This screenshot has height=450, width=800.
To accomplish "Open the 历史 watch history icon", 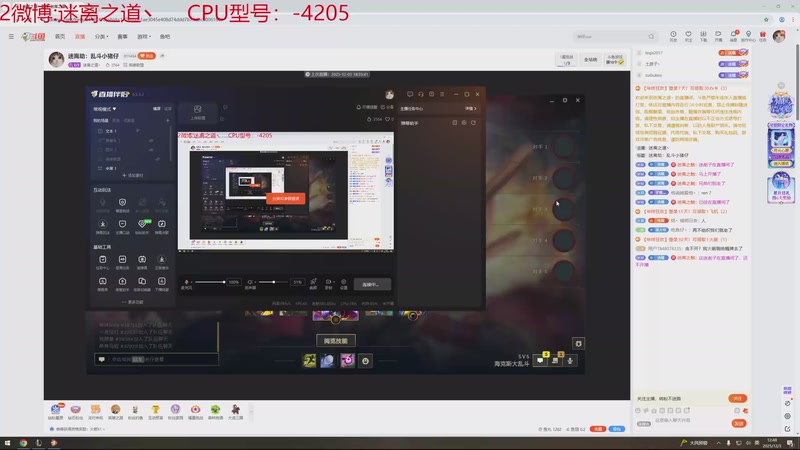I will coord(673,36).
